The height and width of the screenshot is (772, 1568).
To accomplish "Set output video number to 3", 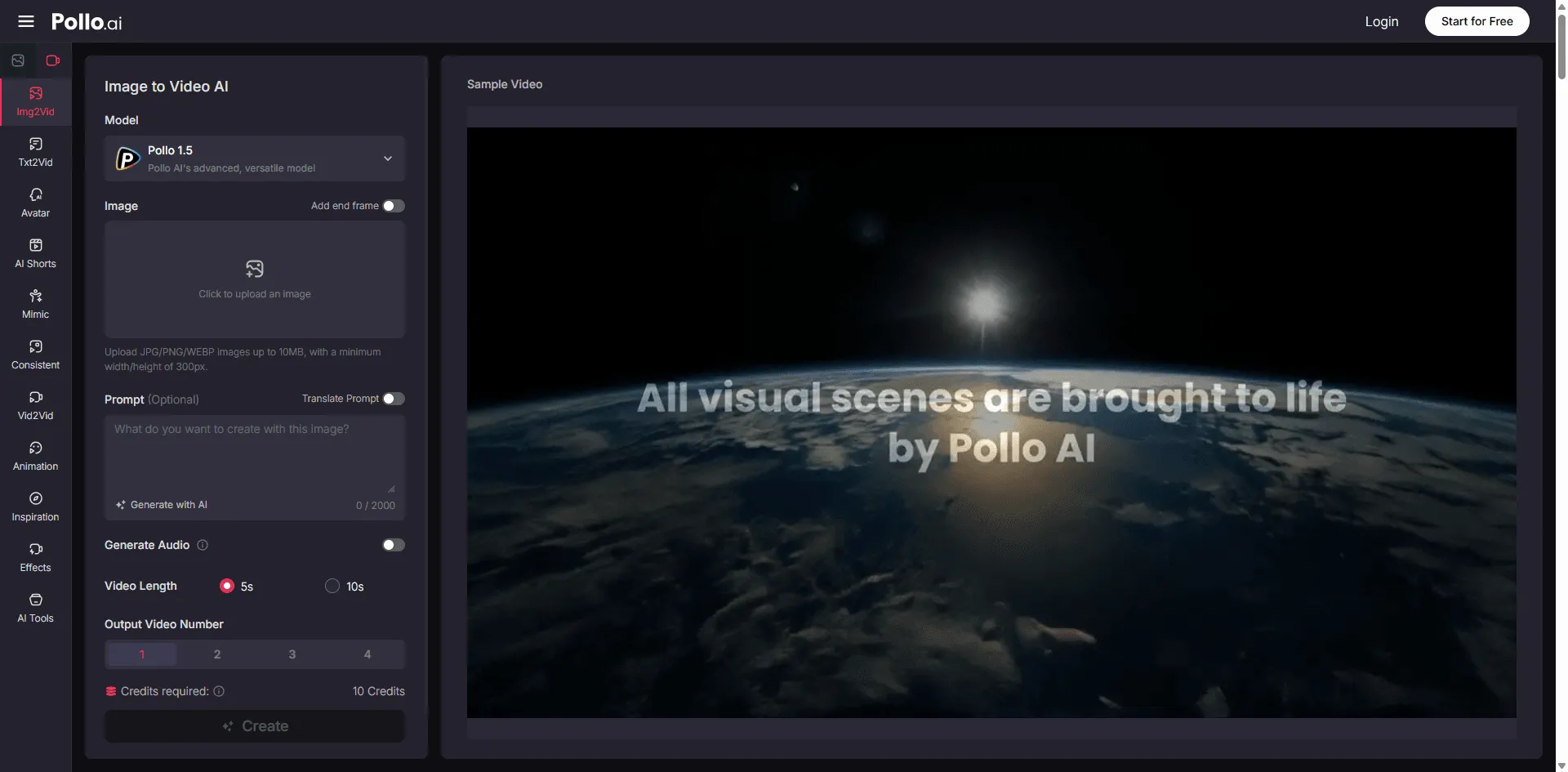I will click(x=292, y=654).
